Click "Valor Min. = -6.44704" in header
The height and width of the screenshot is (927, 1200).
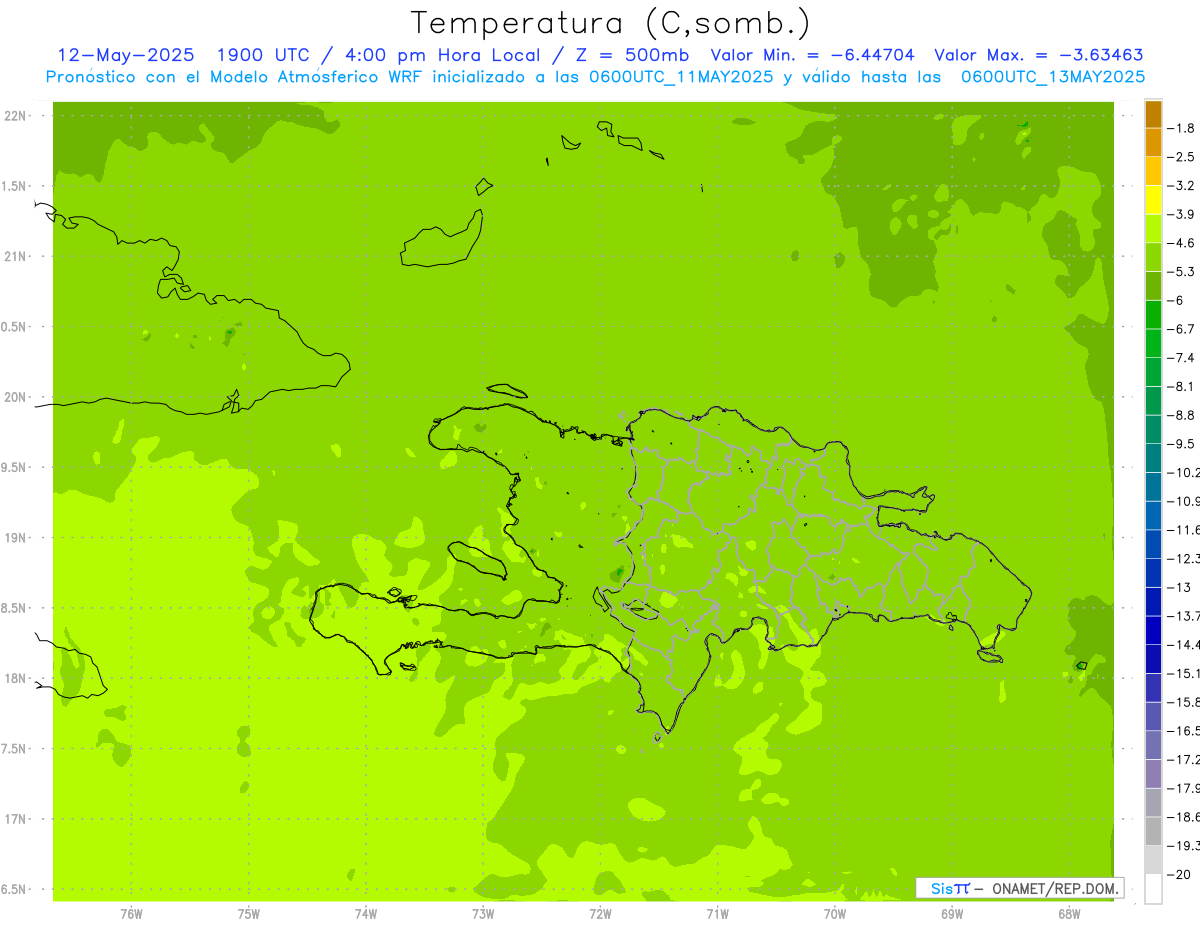(812, 55)
